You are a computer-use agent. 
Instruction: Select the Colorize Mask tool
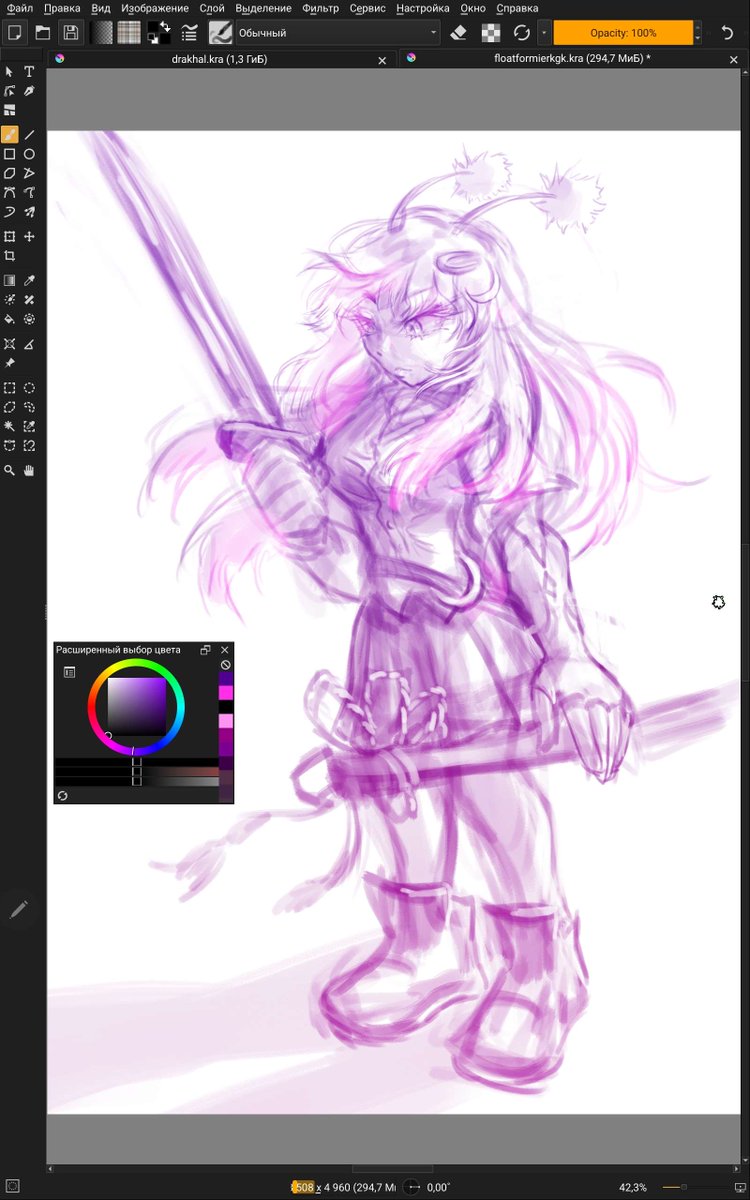coord(9,300)
